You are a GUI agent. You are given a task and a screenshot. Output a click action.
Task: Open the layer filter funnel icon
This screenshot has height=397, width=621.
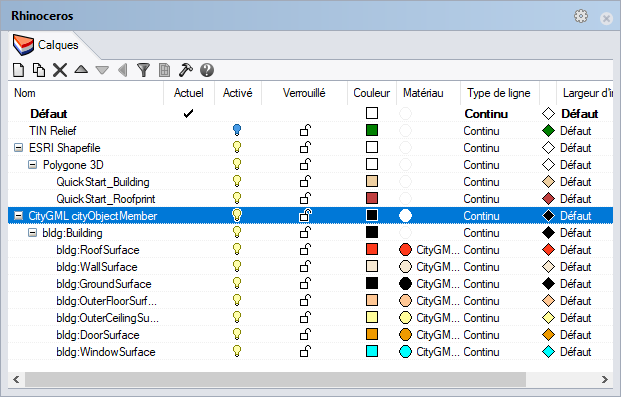[143, 70]
